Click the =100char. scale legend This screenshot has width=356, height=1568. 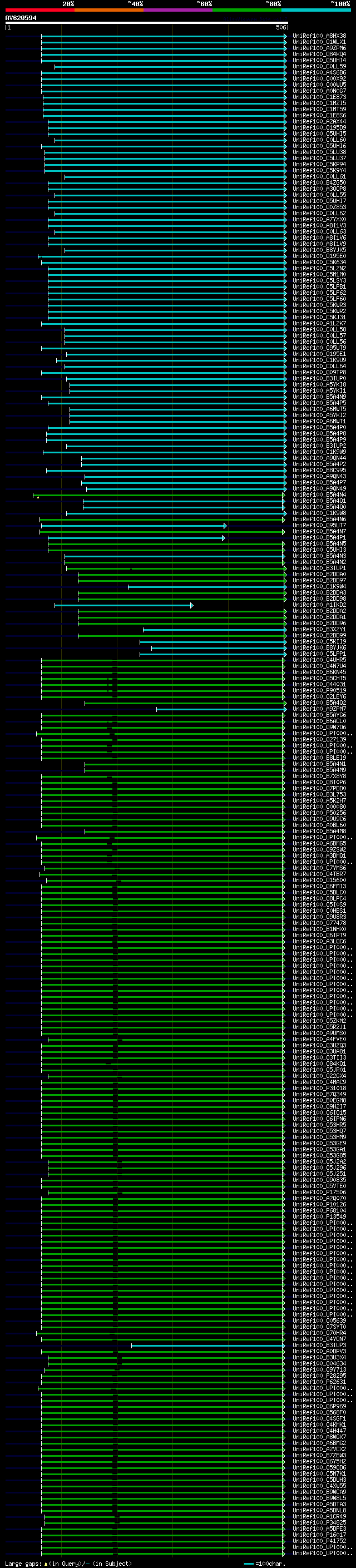pos(265,1564)
